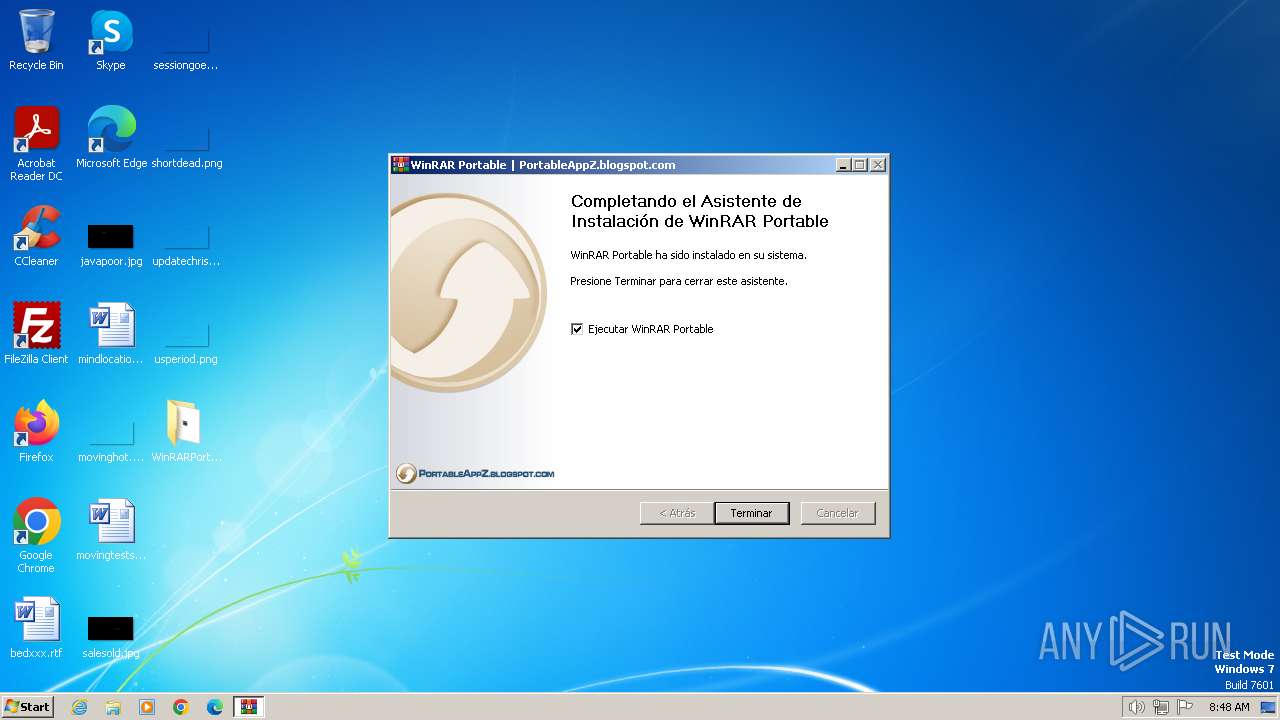
Task: Open Internet Explorer from the taskbar
Action: pyautogui.click(x=79, y=707)
